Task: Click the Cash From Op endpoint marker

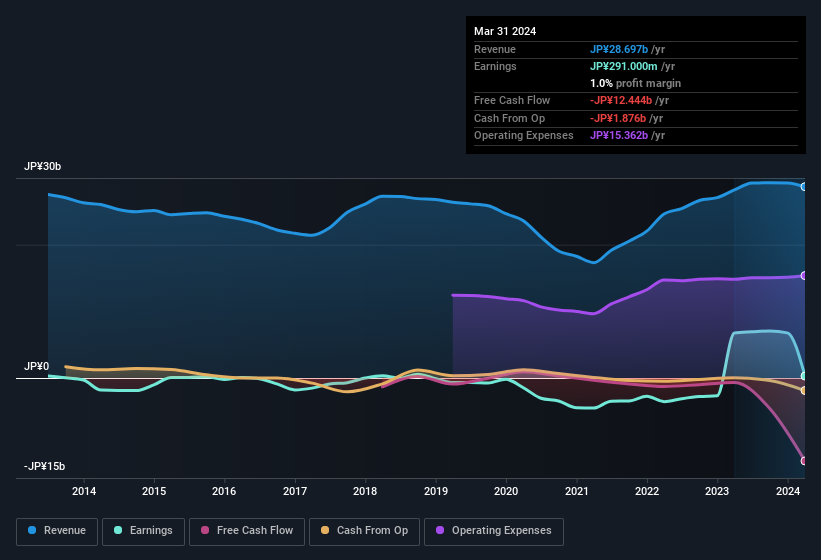Action: tap(803, 390)
